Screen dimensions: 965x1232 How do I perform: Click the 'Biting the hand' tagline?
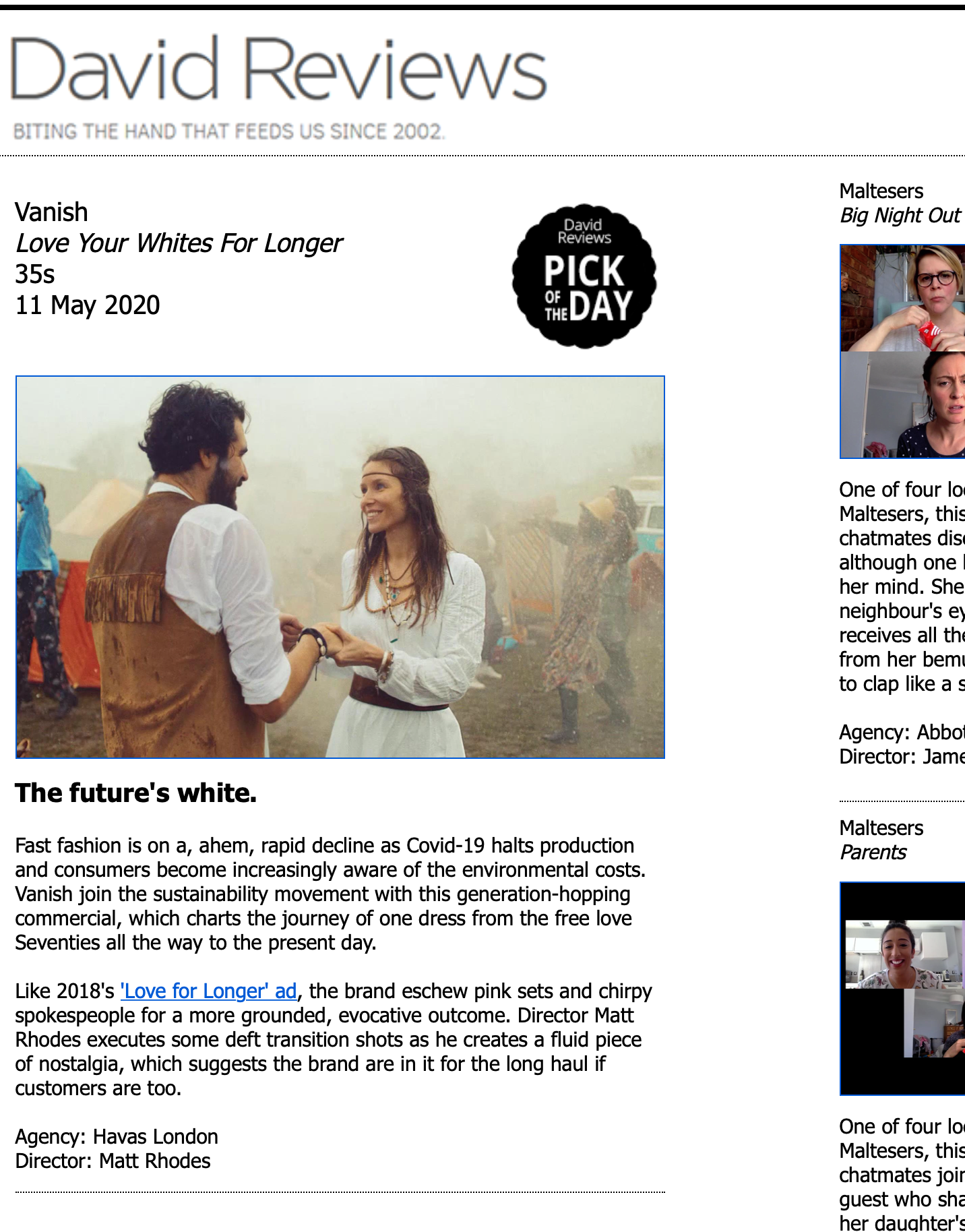click(x=229, y=131)
